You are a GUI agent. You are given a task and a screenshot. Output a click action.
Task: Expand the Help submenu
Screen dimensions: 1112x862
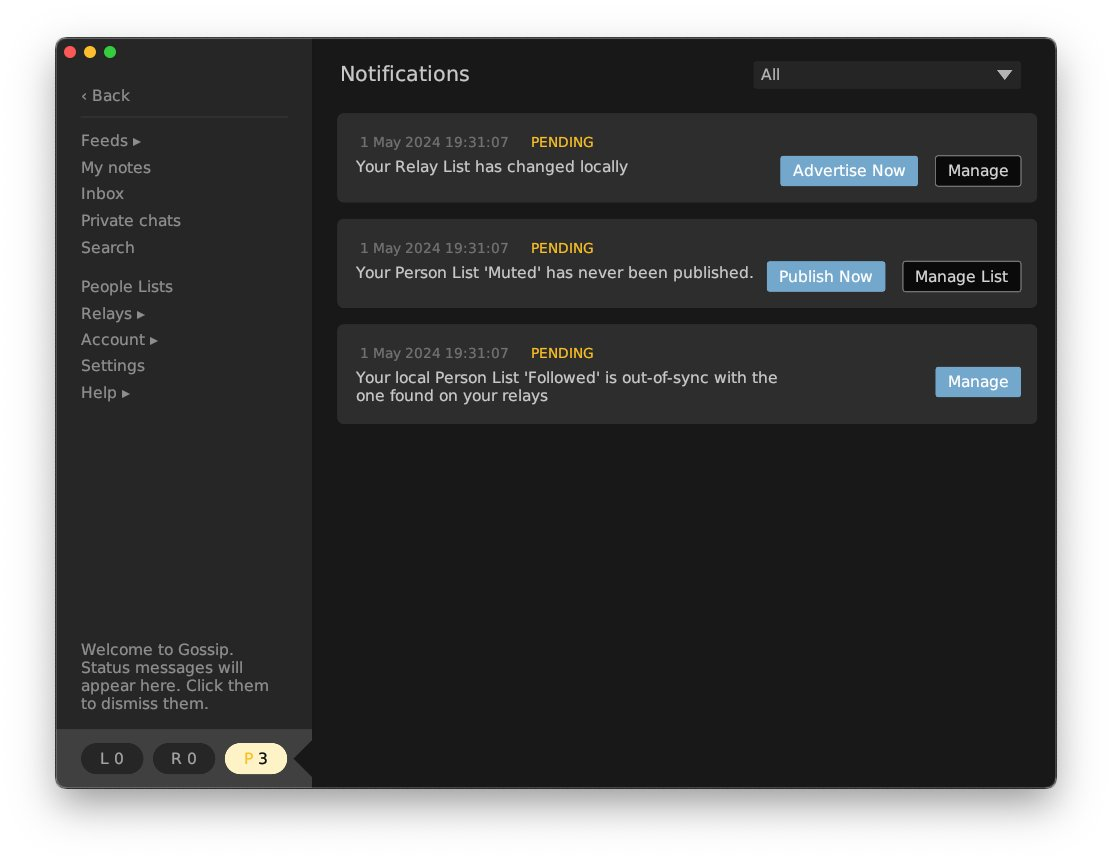click(105, 393)
